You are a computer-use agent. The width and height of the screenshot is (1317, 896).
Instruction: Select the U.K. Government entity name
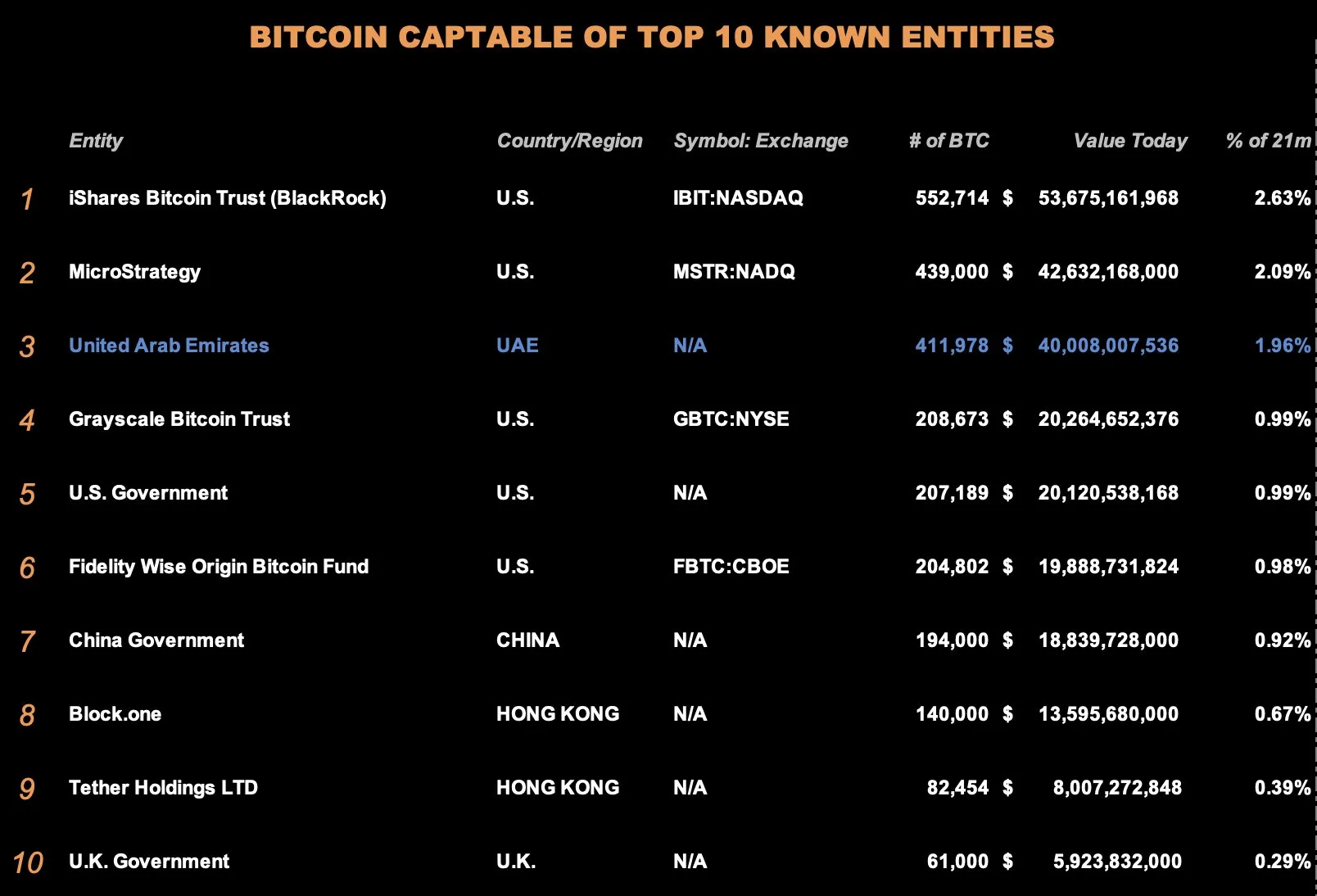tap(149, 862)
